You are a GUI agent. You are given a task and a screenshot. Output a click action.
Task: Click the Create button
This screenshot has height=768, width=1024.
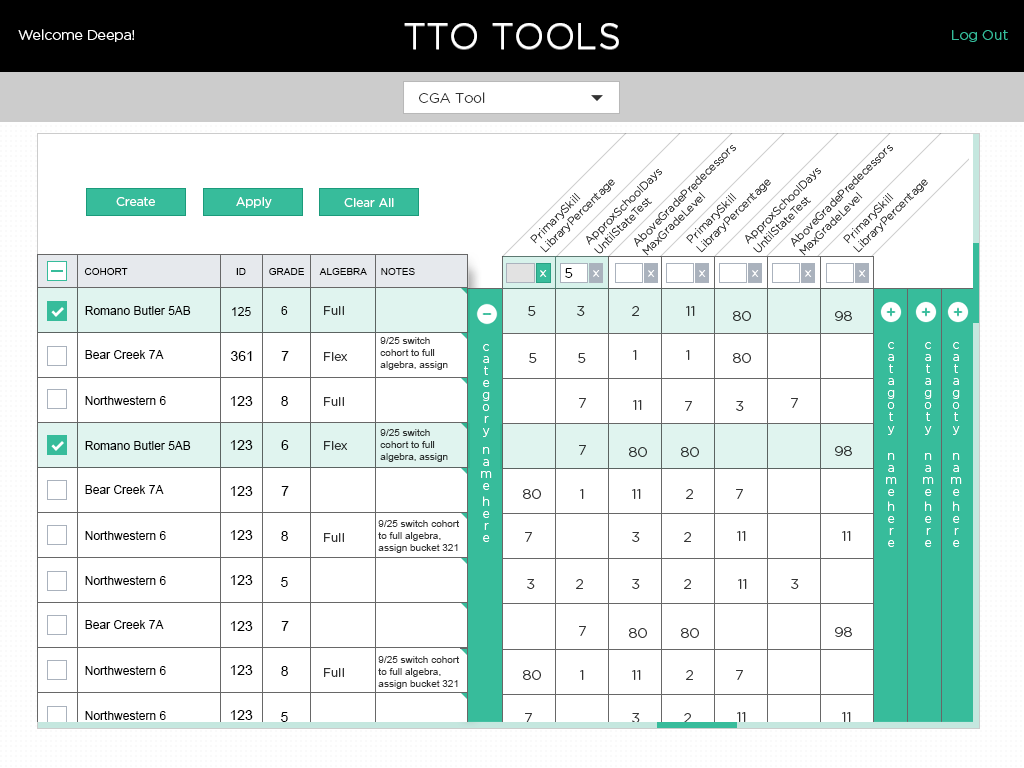point(136,202)
